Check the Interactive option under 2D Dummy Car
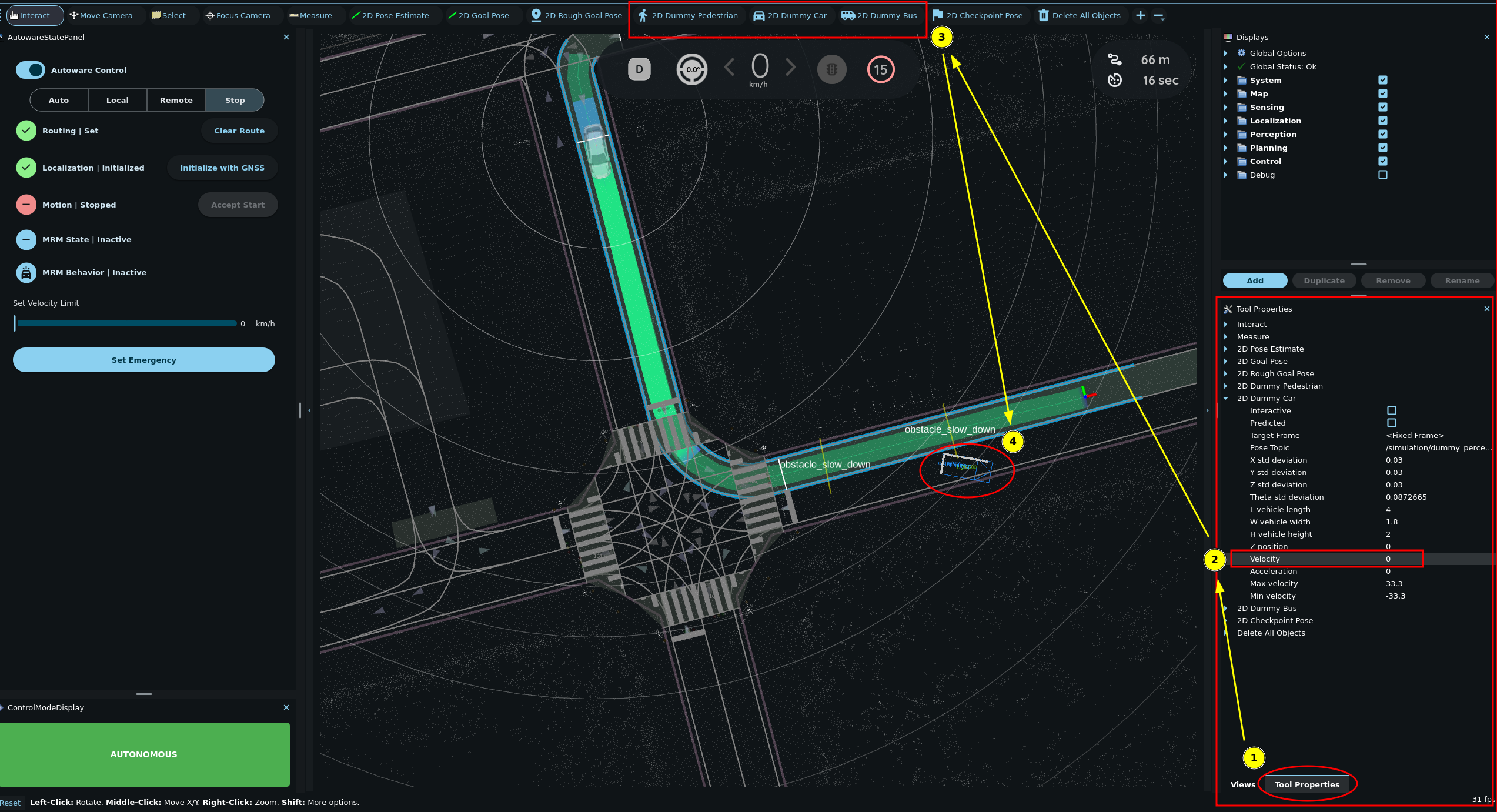 (x=1391, y=410)
